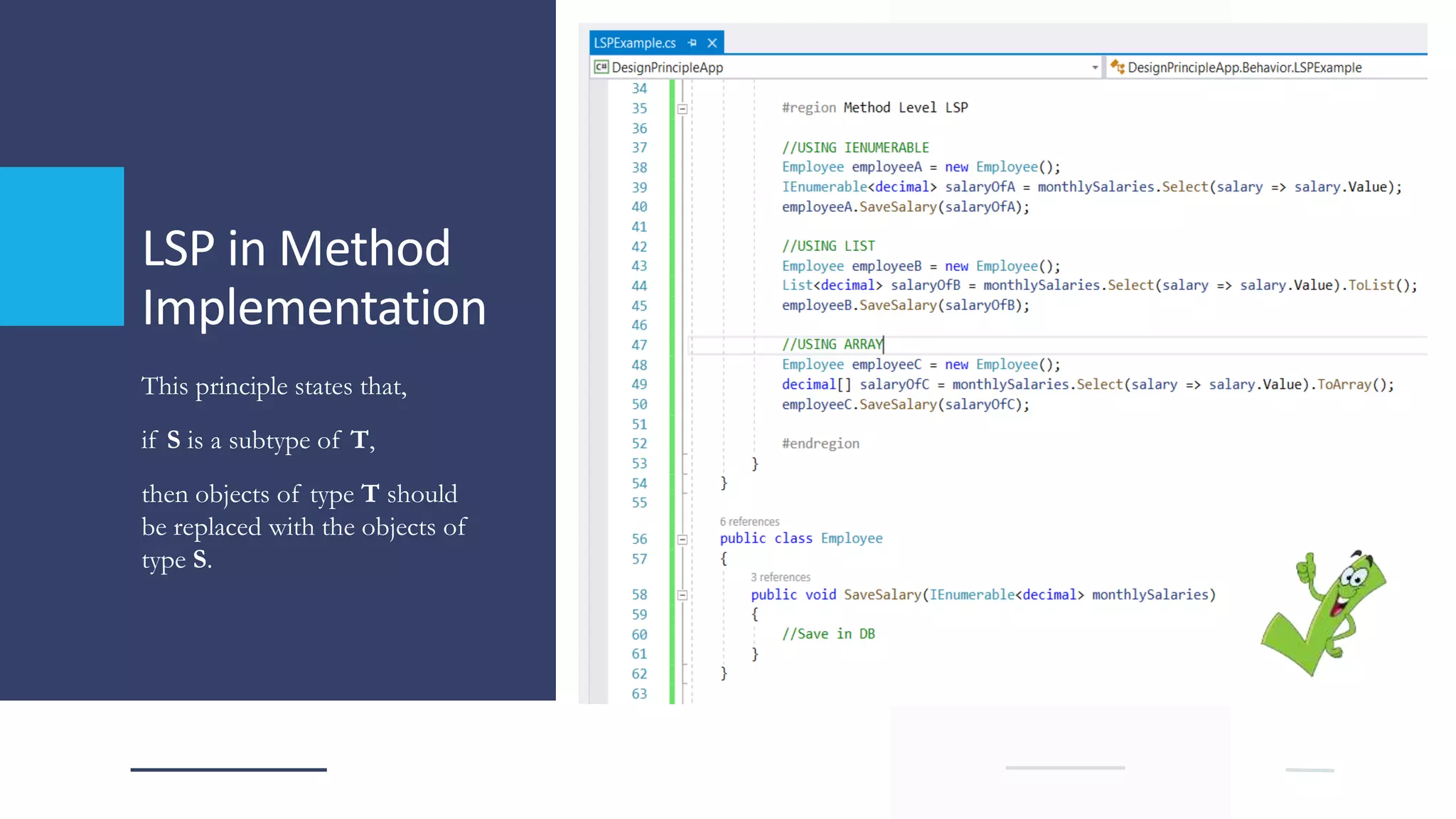Click the C# project icon beside DesignPrincipleApp
The width and height of the screenshot is (1456, 819).
[601, 67]
